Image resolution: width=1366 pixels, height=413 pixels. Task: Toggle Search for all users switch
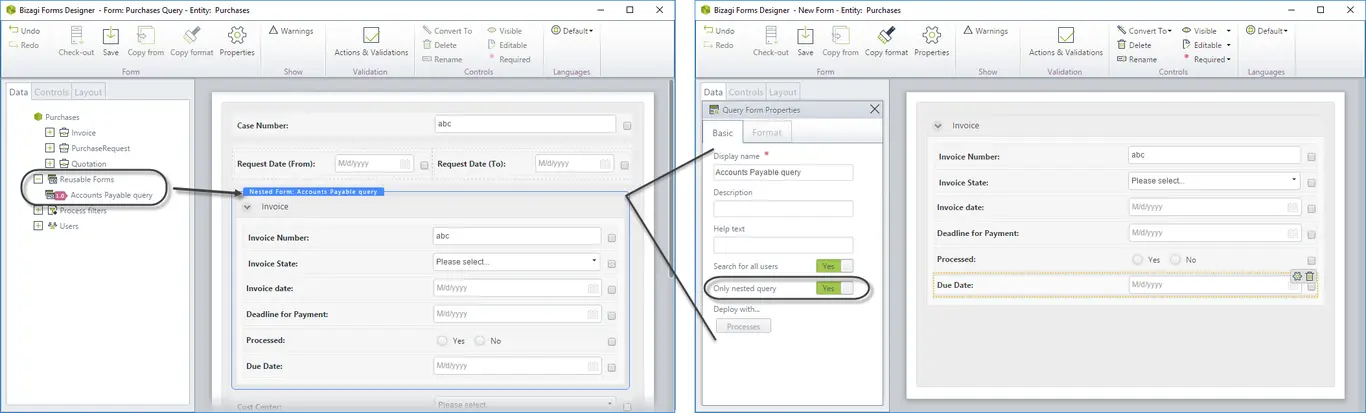pyautogui.click(x=835, y=266)
